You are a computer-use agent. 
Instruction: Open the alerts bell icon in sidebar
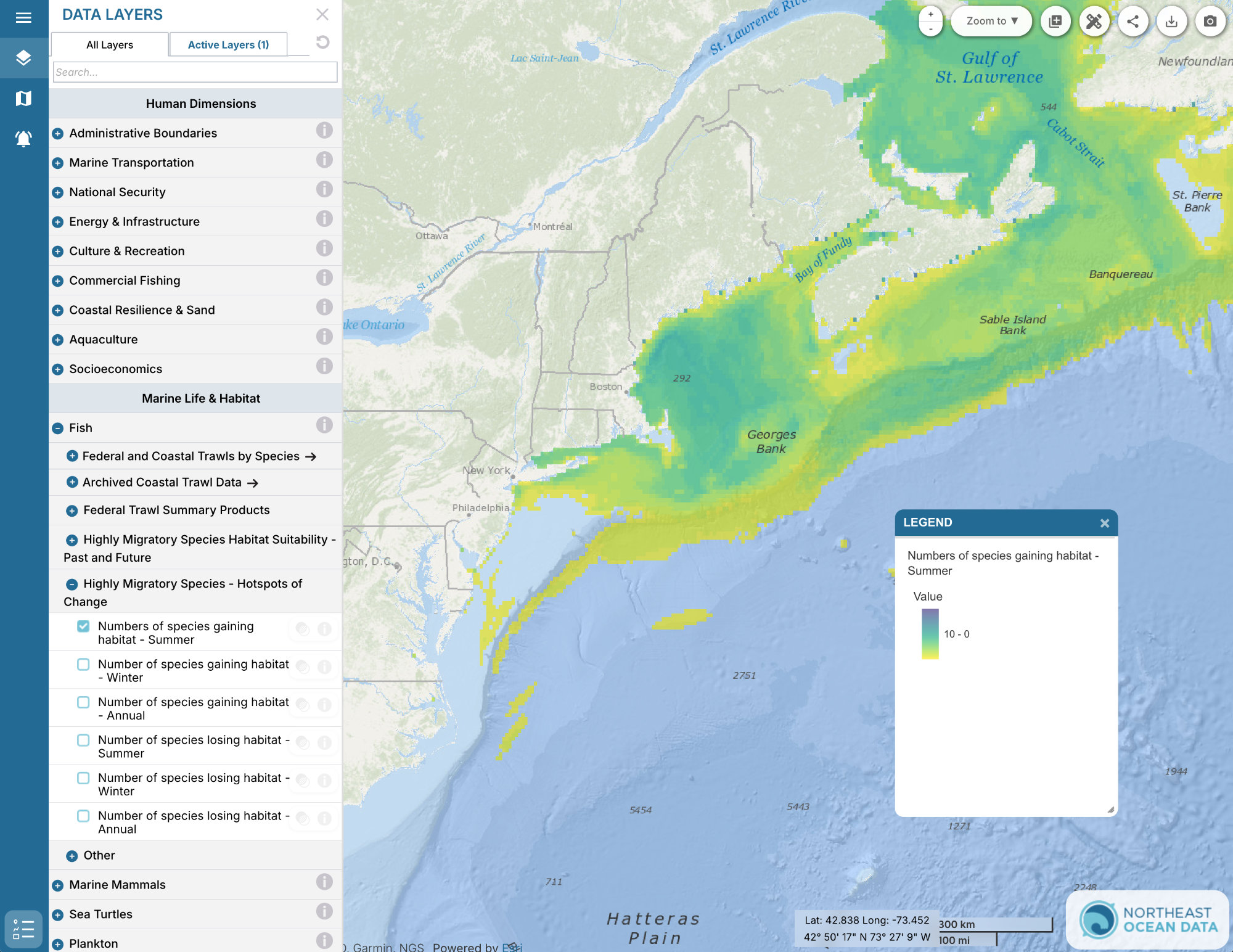(x=23, y=138)
